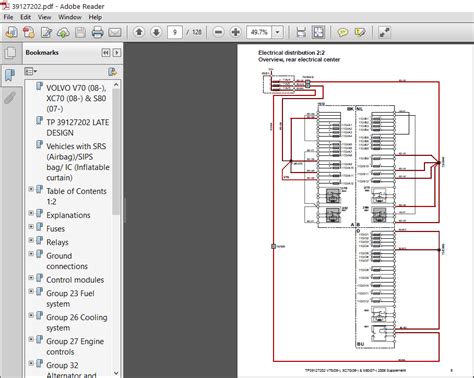Open the Control modules bookmark
This screenshot has height=378, width=474.
75,280
